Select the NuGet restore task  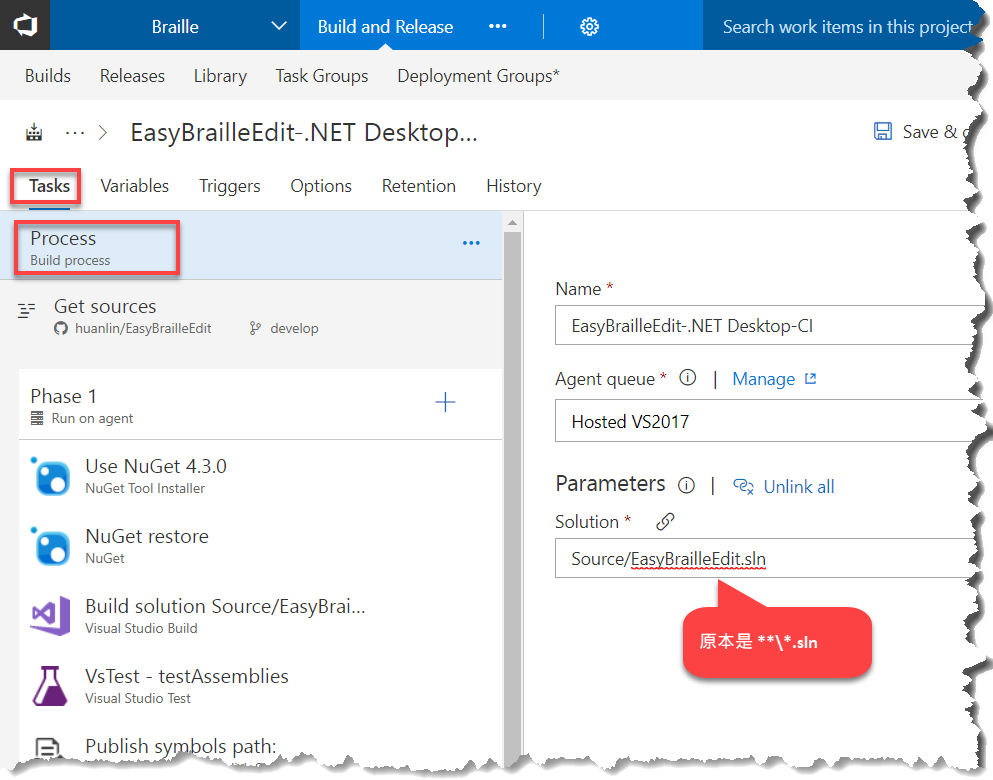[x=260, y=546]
